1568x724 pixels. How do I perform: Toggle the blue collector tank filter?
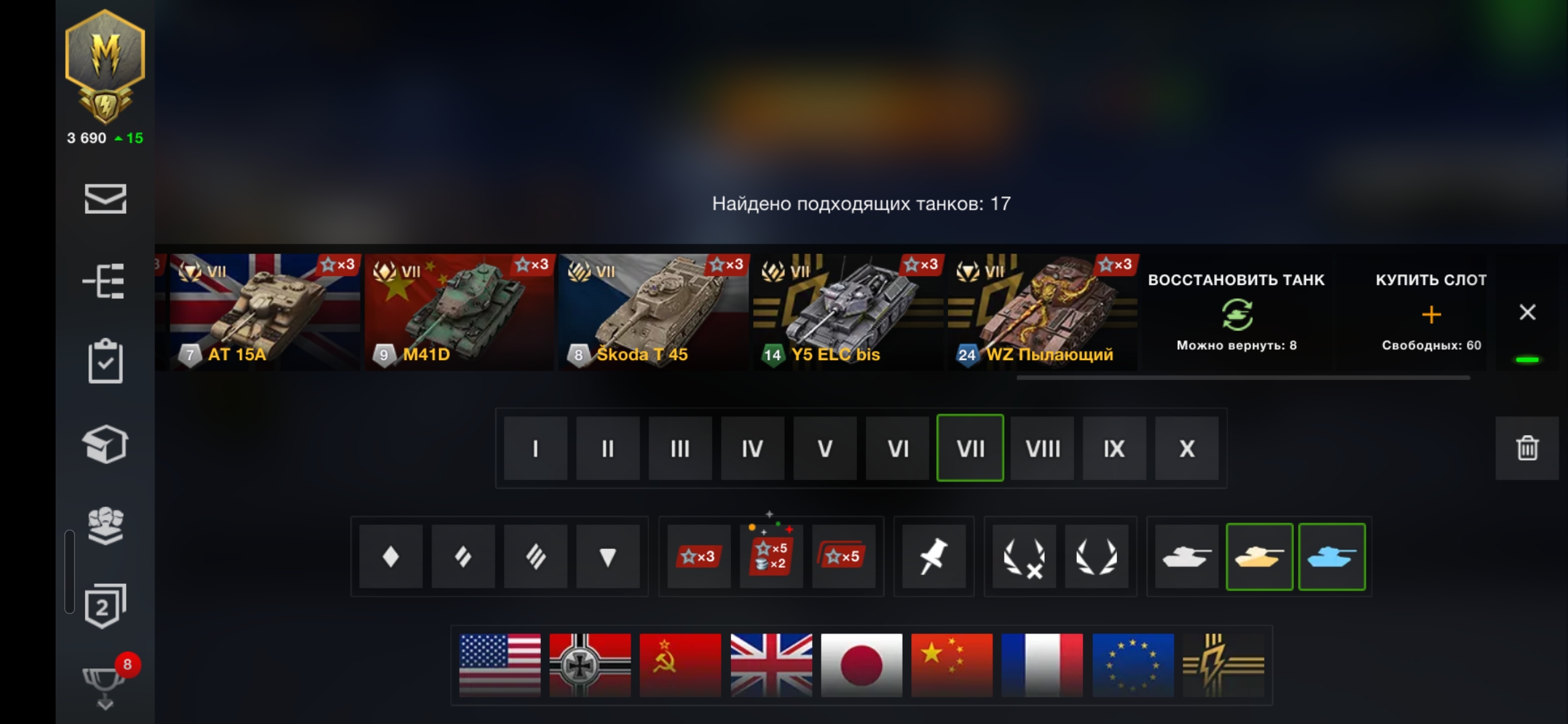[x=1331, y=556]
